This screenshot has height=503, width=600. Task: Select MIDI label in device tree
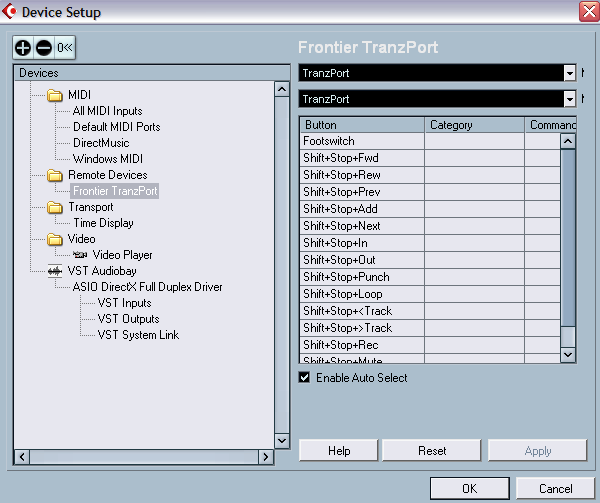(x=80, y=95)
